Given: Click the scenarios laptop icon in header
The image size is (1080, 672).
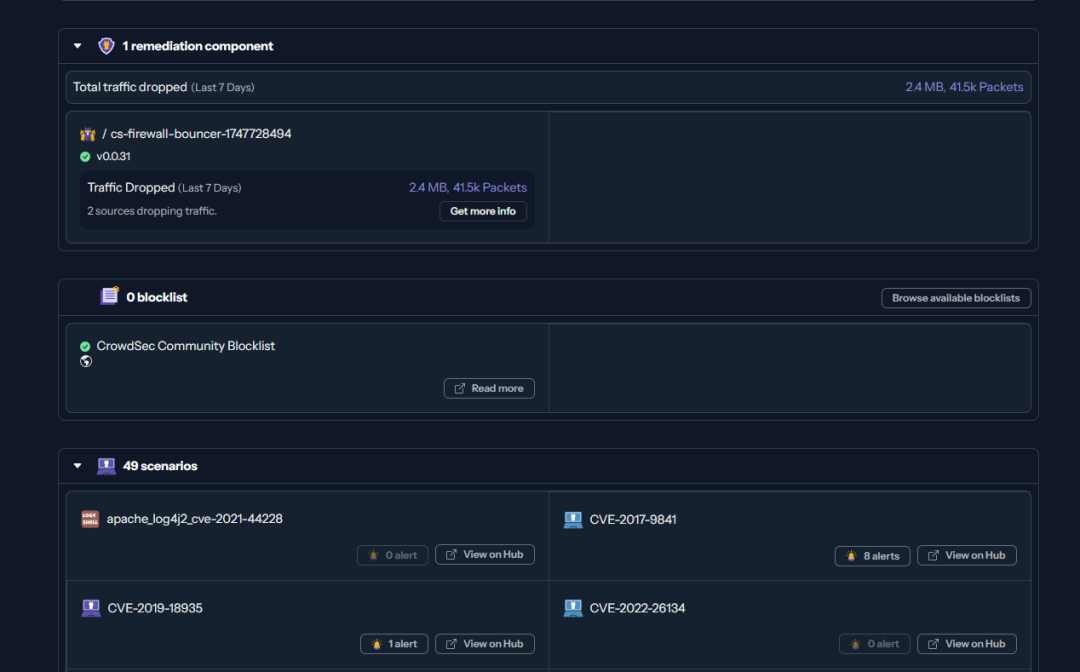Looking at the screenshot, I should point(106,466).
